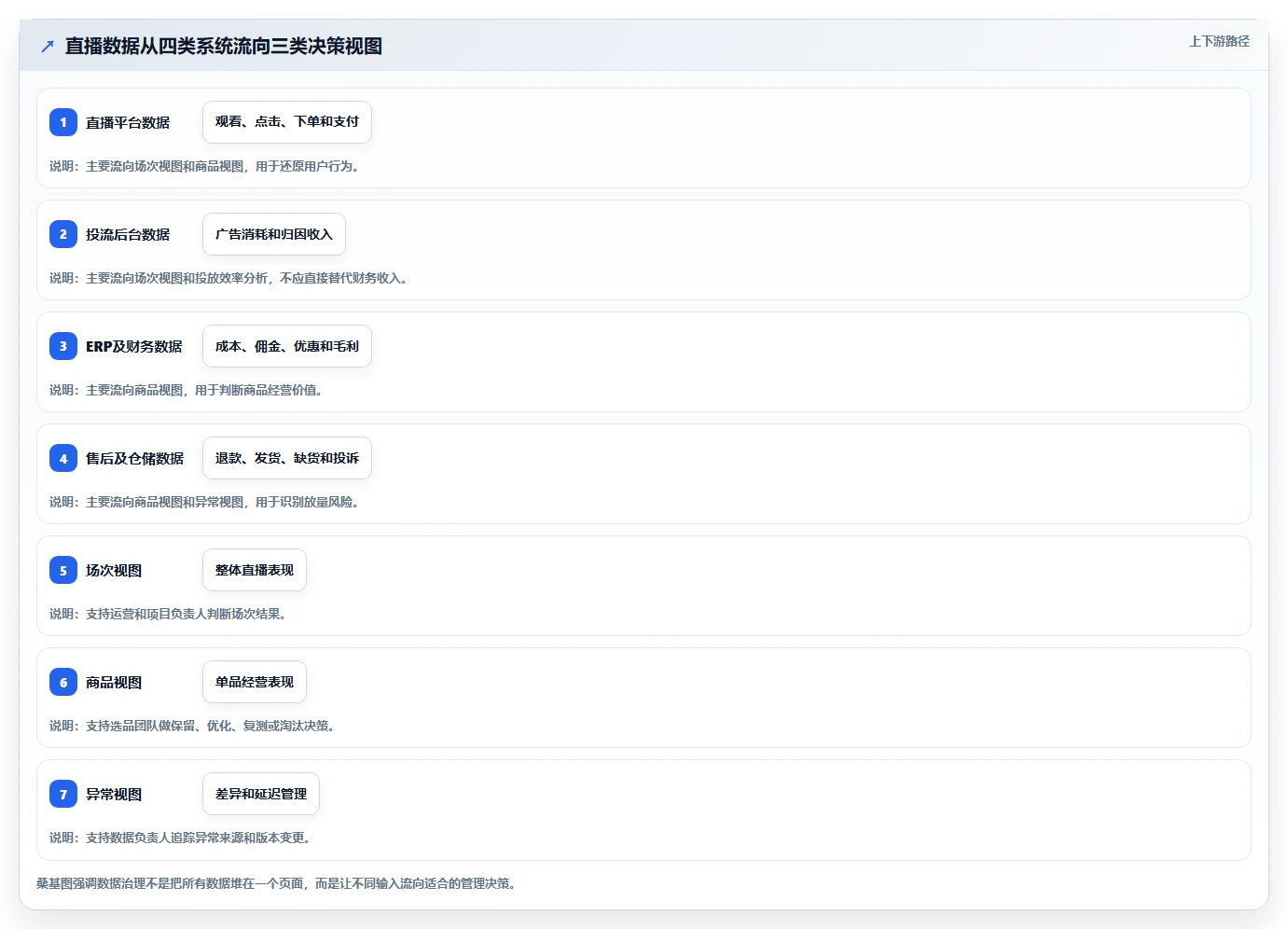This screenshot has height=929, width=1288.
Task: Select number badge 4 for 售后及仓储数据
Action: (63, 458)
